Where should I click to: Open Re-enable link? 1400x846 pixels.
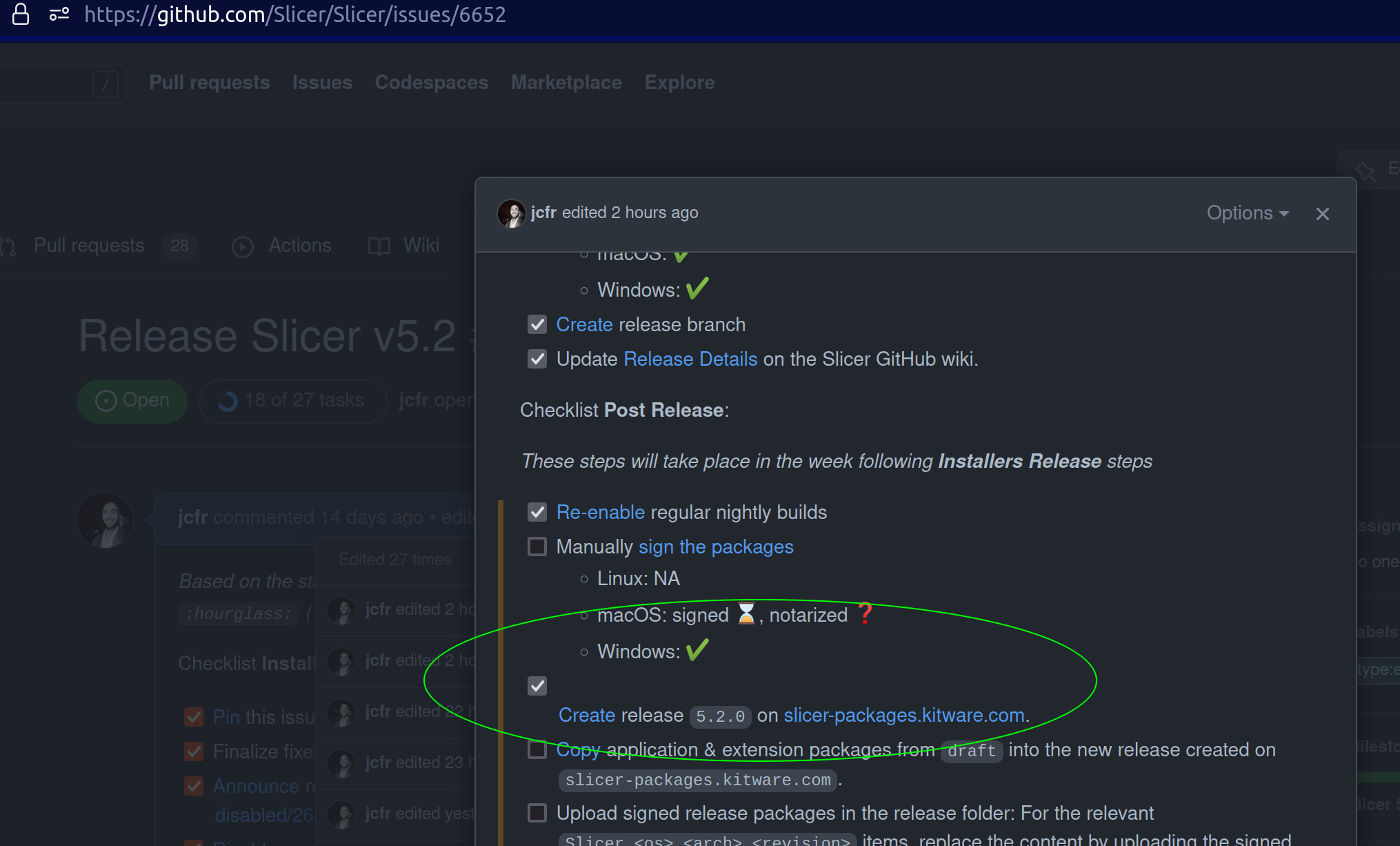[601, 512]
